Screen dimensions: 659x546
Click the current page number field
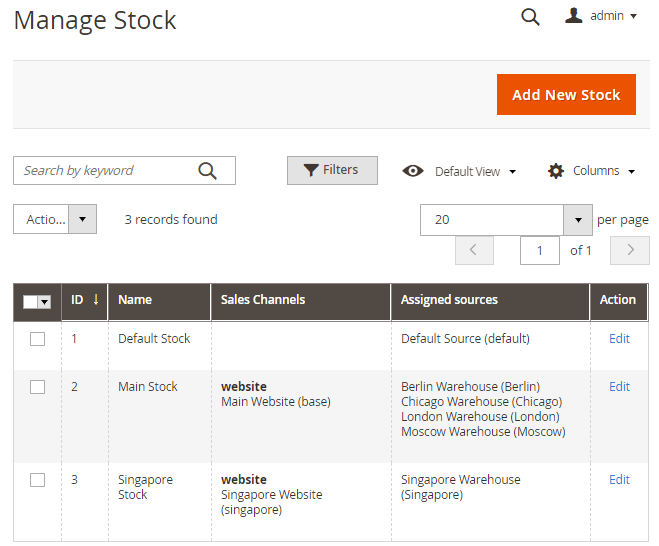click(x=540, y=250)
